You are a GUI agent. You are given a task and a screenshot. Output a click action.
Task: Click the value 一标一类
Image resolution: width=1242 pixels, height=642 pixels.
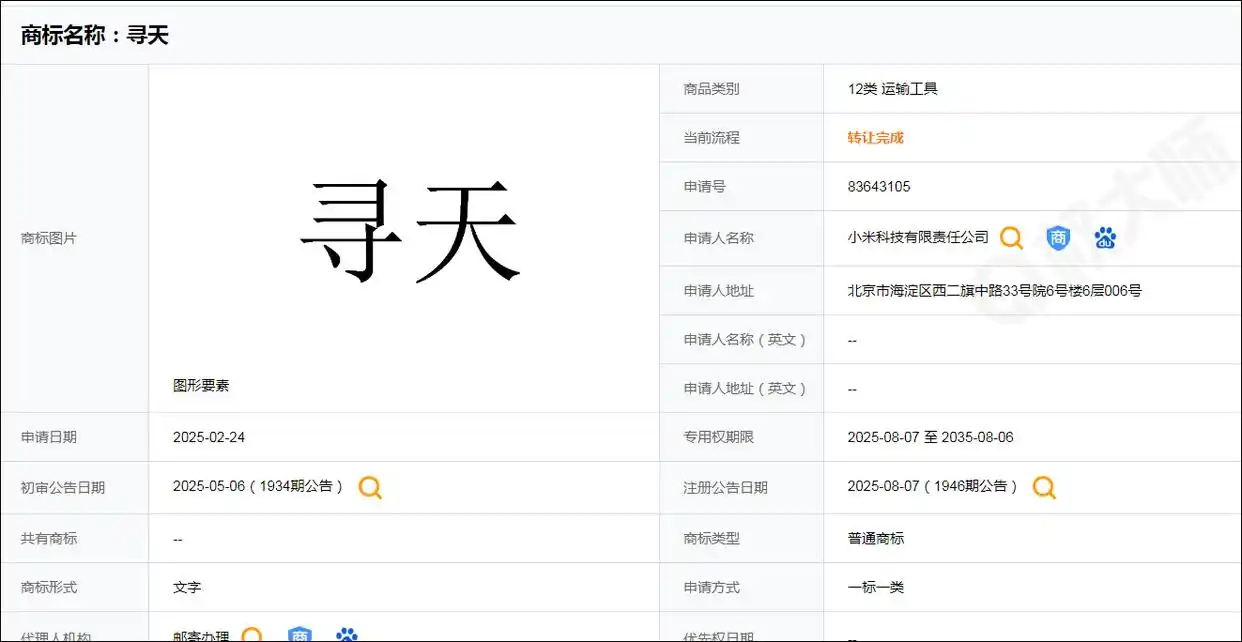click(875, 587)
